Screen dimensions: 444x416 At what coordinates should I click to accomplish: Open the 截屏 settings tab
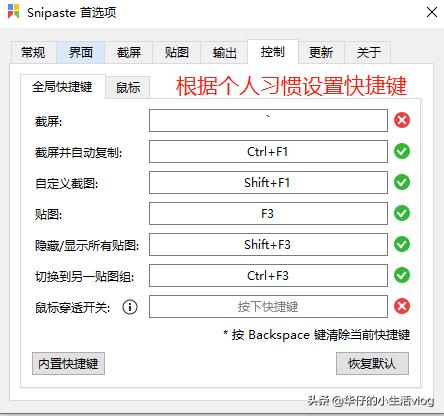coord(129,52)
